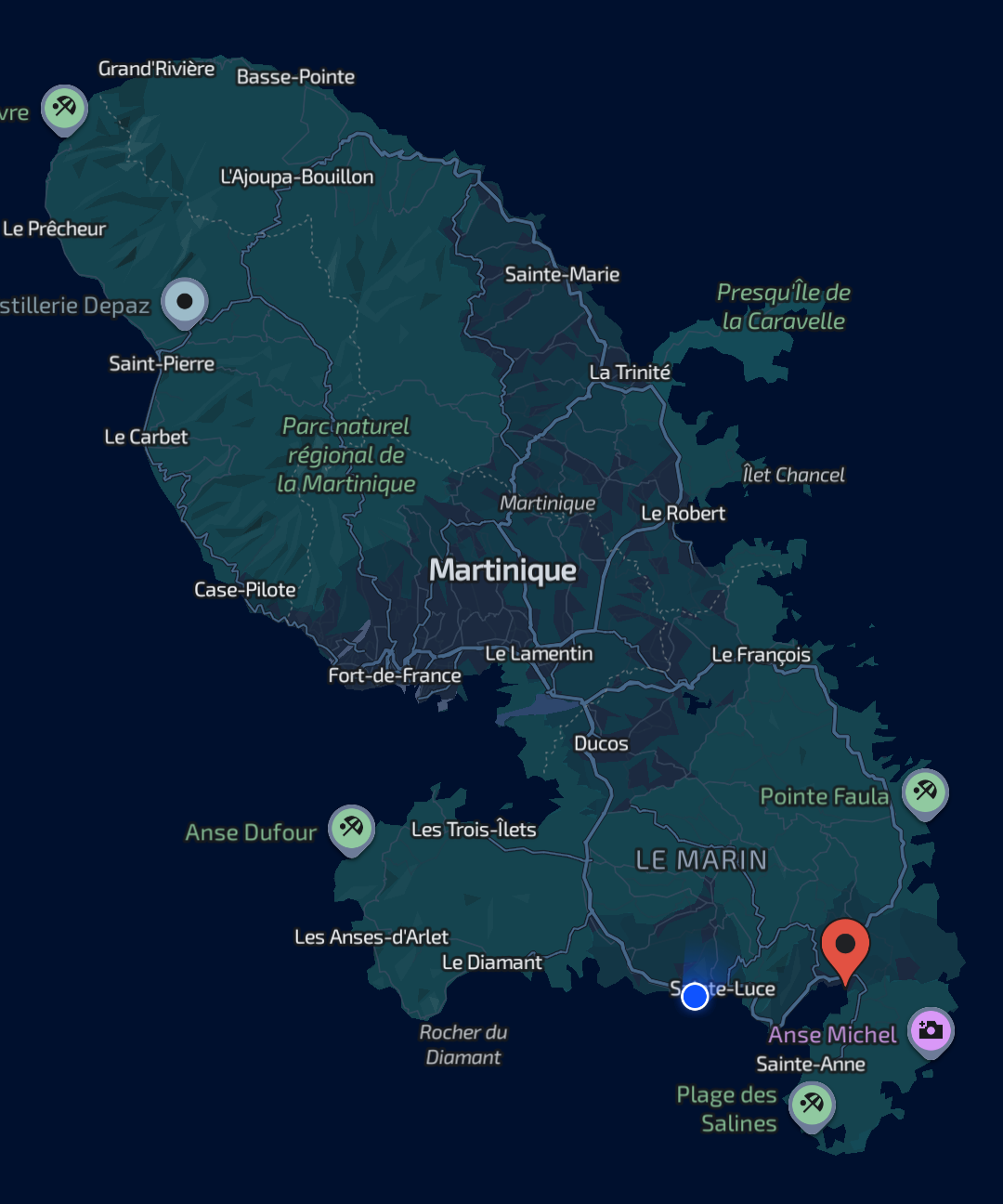The height and width of the screenshot is (1204, 1003).
Task: Click the red dropped pin marker
Action: pyautogui.click(x=845, y=947)
